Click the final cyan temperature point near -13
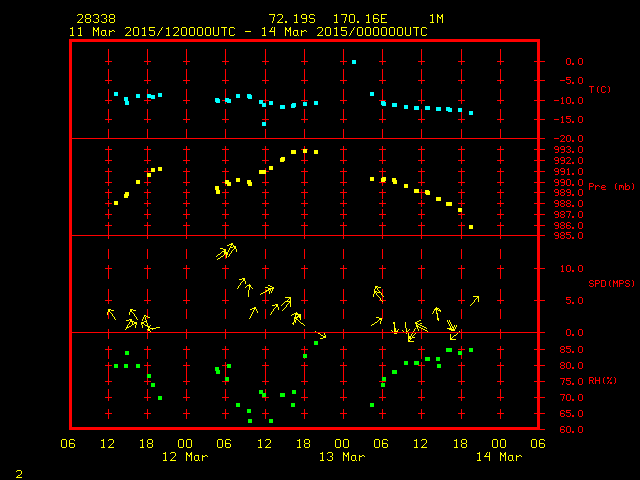The width and height of the screenshot is (640, 480). [471, 113]
